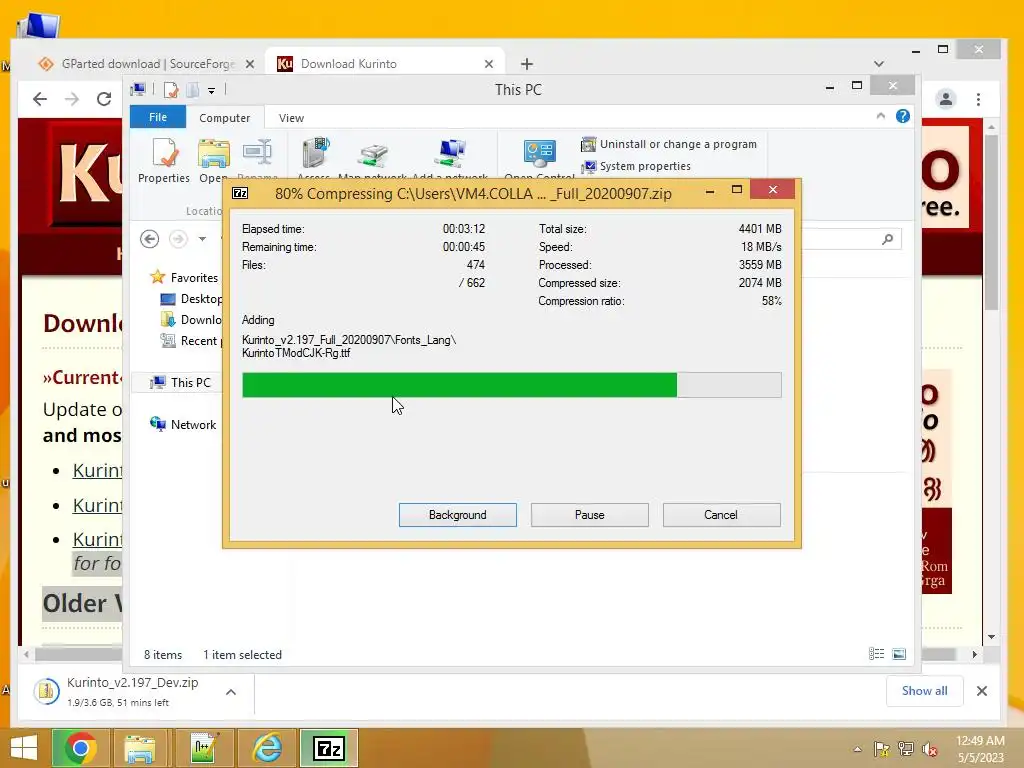The image size is (1024, 768).
Task: Click the Chrome profile avatar icon
Action: (945, 99)
